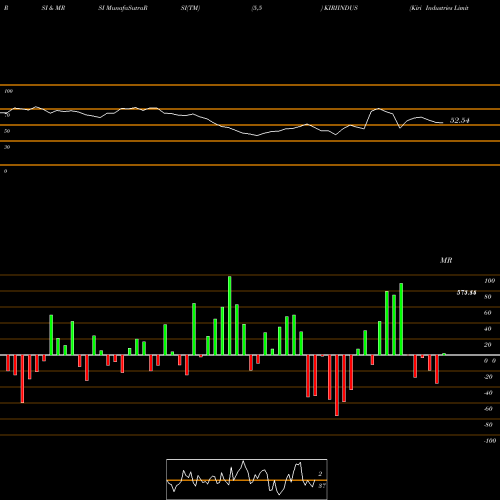The width and height of the screenshot is (500, 500).
Task: Click the last small green MR bar
Action: click(x=444, y=354)
